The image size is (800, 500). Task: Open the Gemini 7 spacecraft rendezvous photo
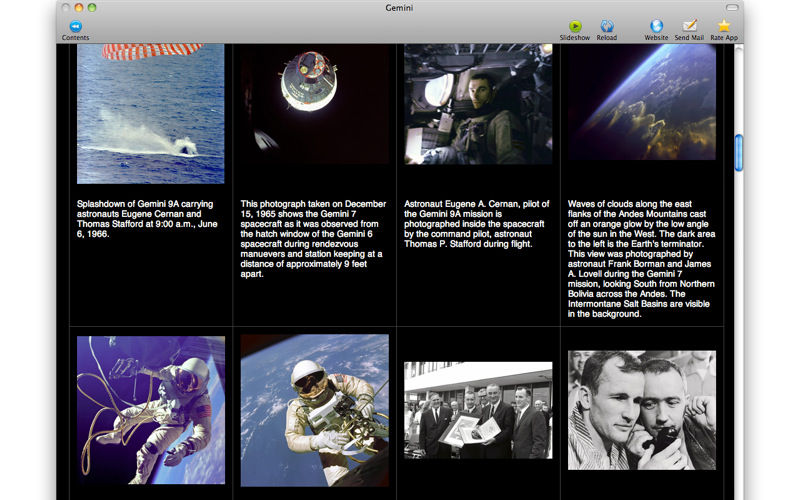314,104
